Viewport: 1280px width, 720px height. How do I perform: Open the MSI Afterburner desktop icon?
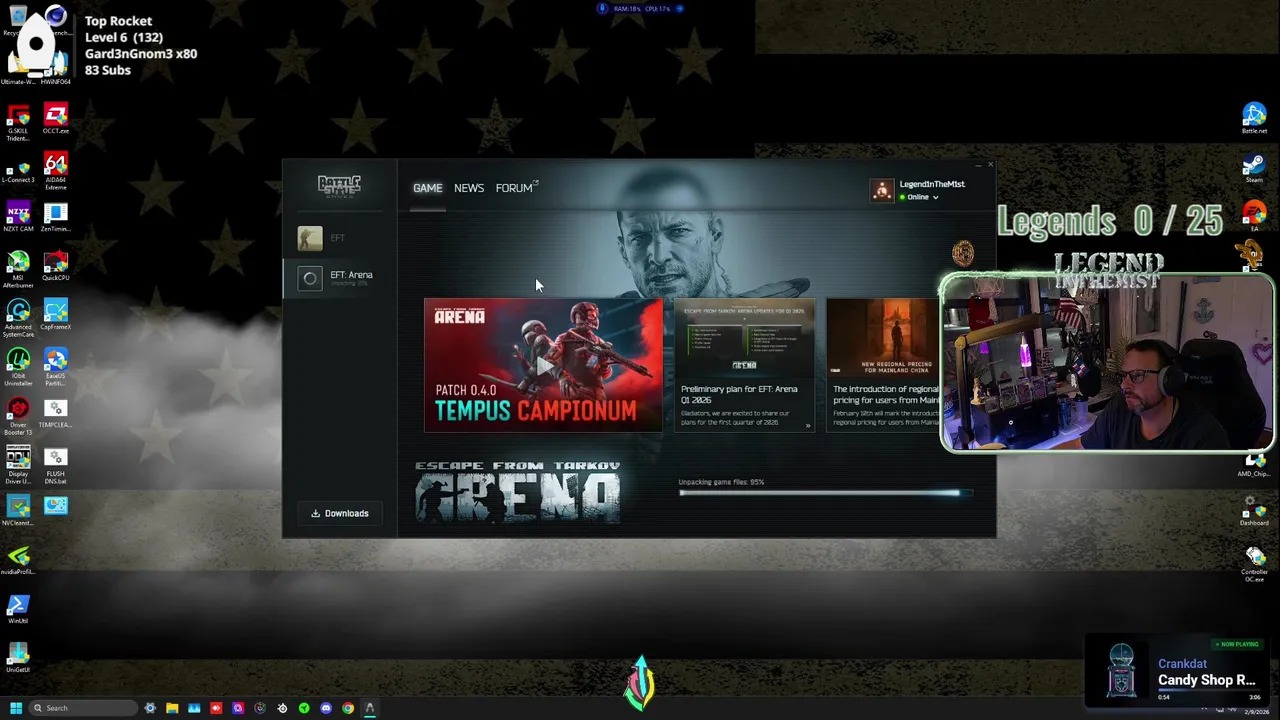click(x=18, y=270)
